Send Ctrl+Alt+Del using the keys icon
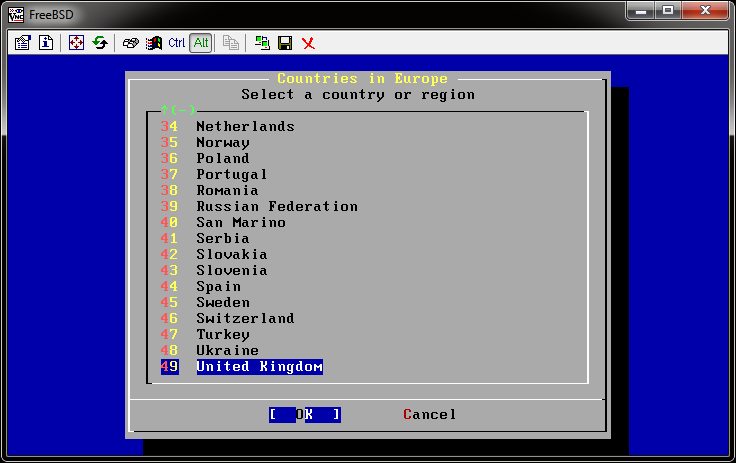The height and width of the screenshot is (463, 736). coord(130,43)
